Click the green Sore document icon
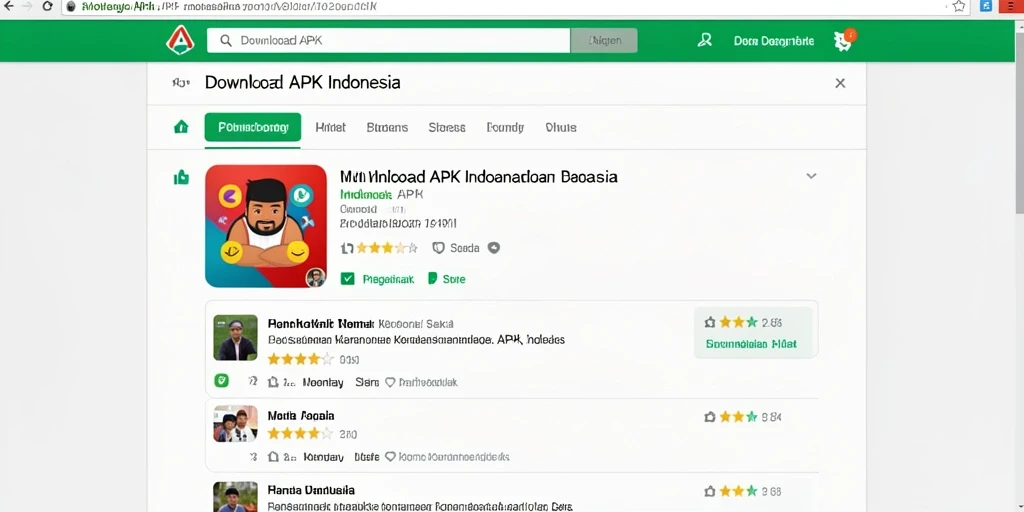The width and height of the screenshot is (1024, 512). [432, 279]
